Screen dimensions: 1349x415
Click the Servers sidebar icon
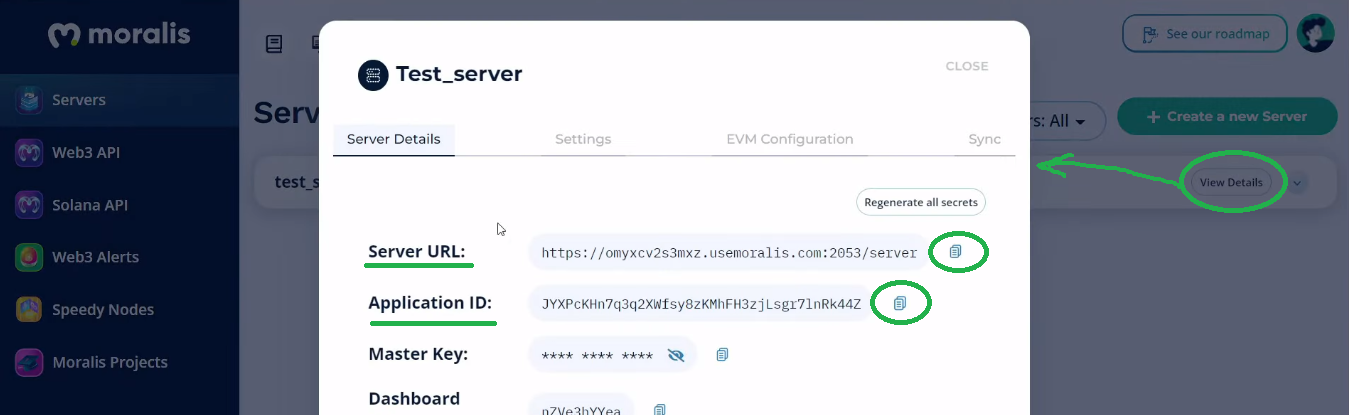coord(28,100)
